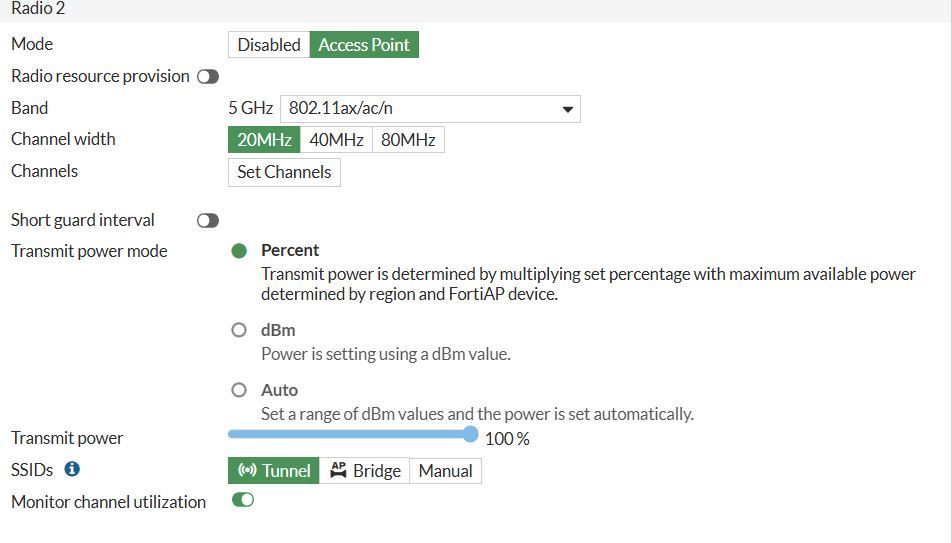Click the Radio 2 section header
The width and height of the screenshot is (952, 543).
(38, 8)
